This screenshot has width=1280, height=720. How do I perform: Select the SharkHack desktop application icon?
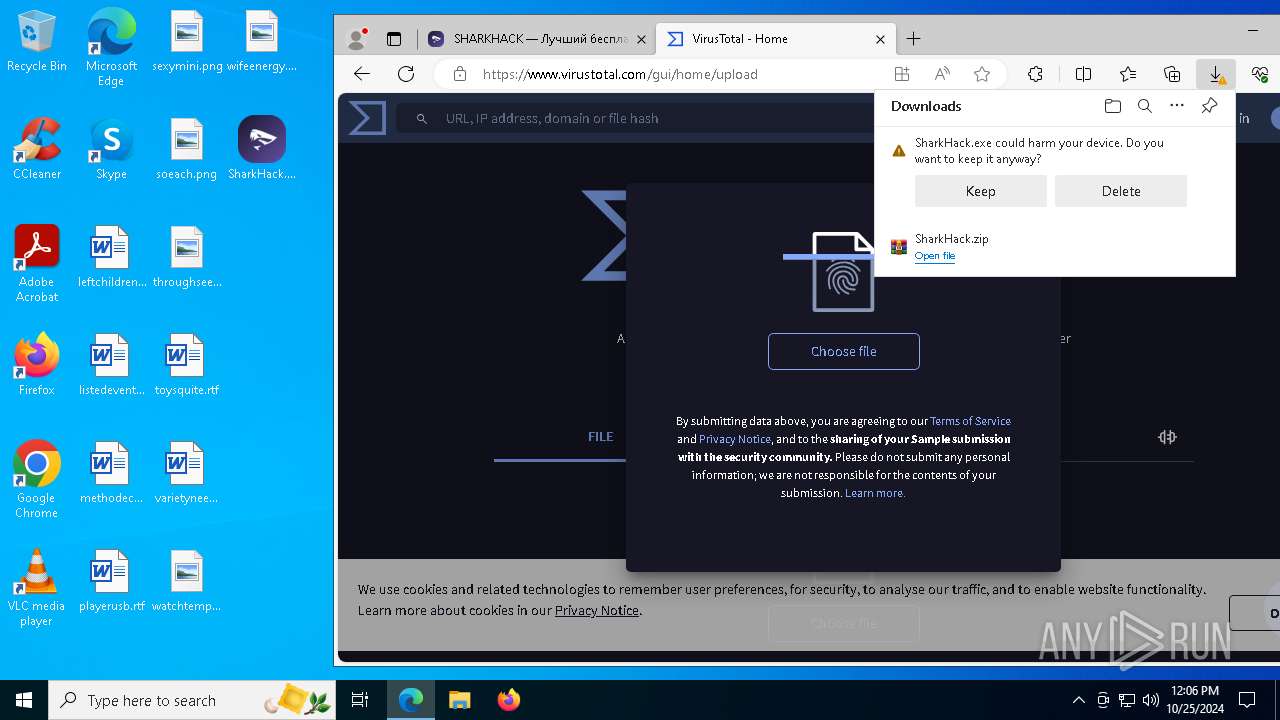click(x=262, y=149)
